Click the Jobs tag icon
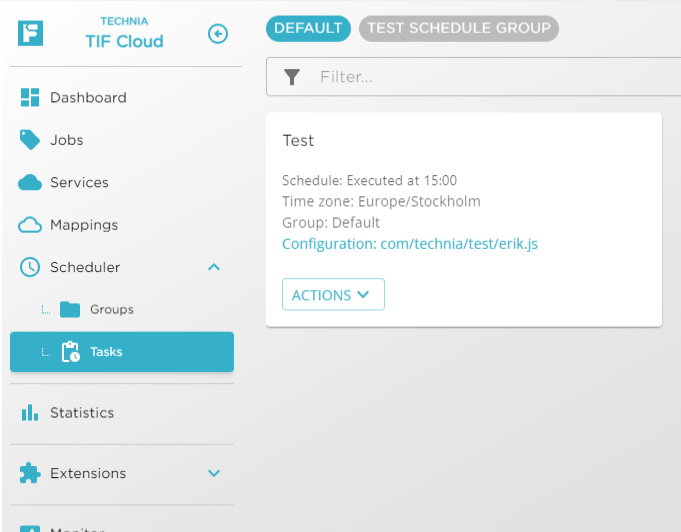This screenshot has height=532, width=681. (30, 140)
